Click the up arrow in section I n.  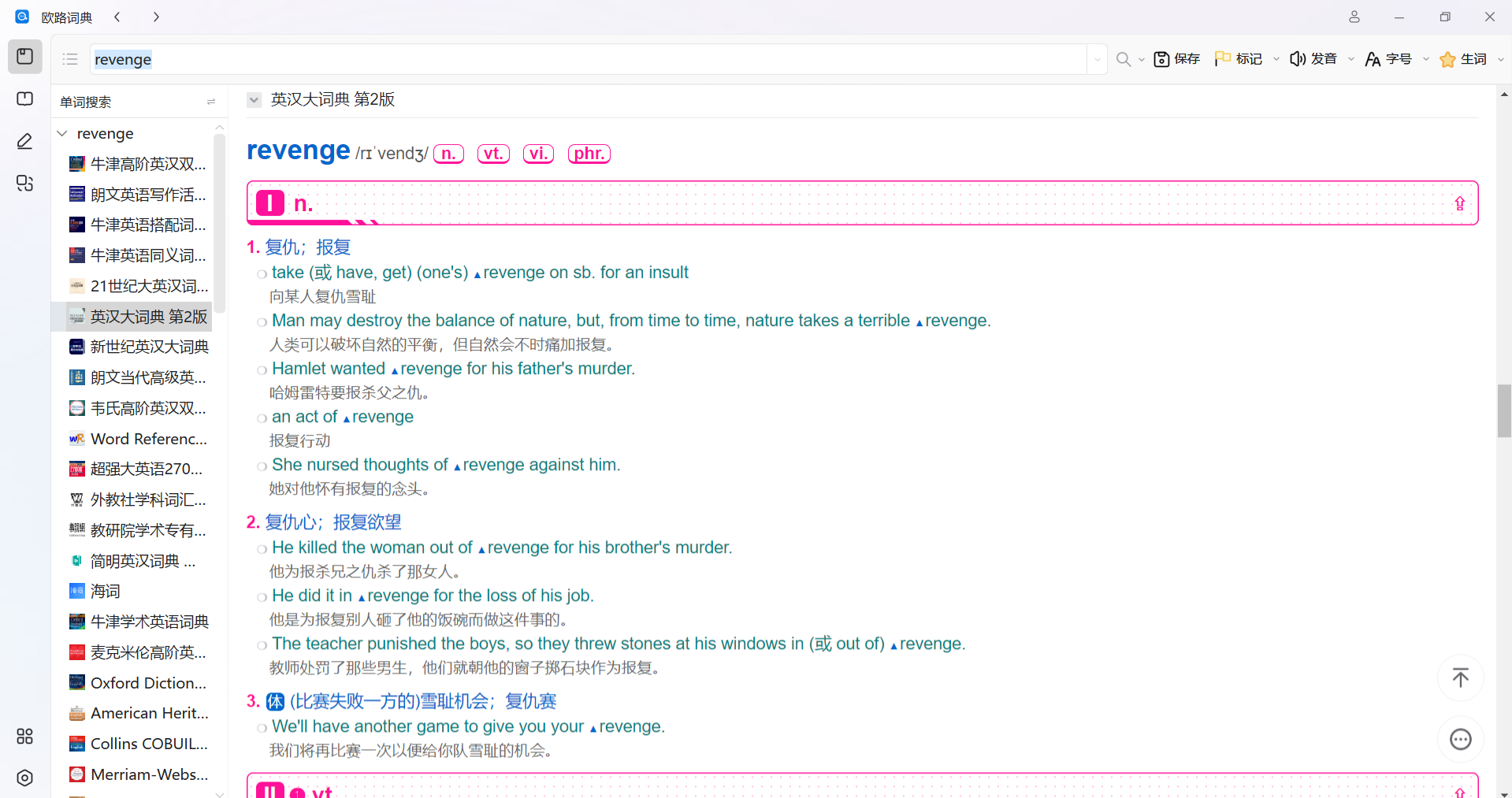pyautogui.click(x=1460, y=204)
